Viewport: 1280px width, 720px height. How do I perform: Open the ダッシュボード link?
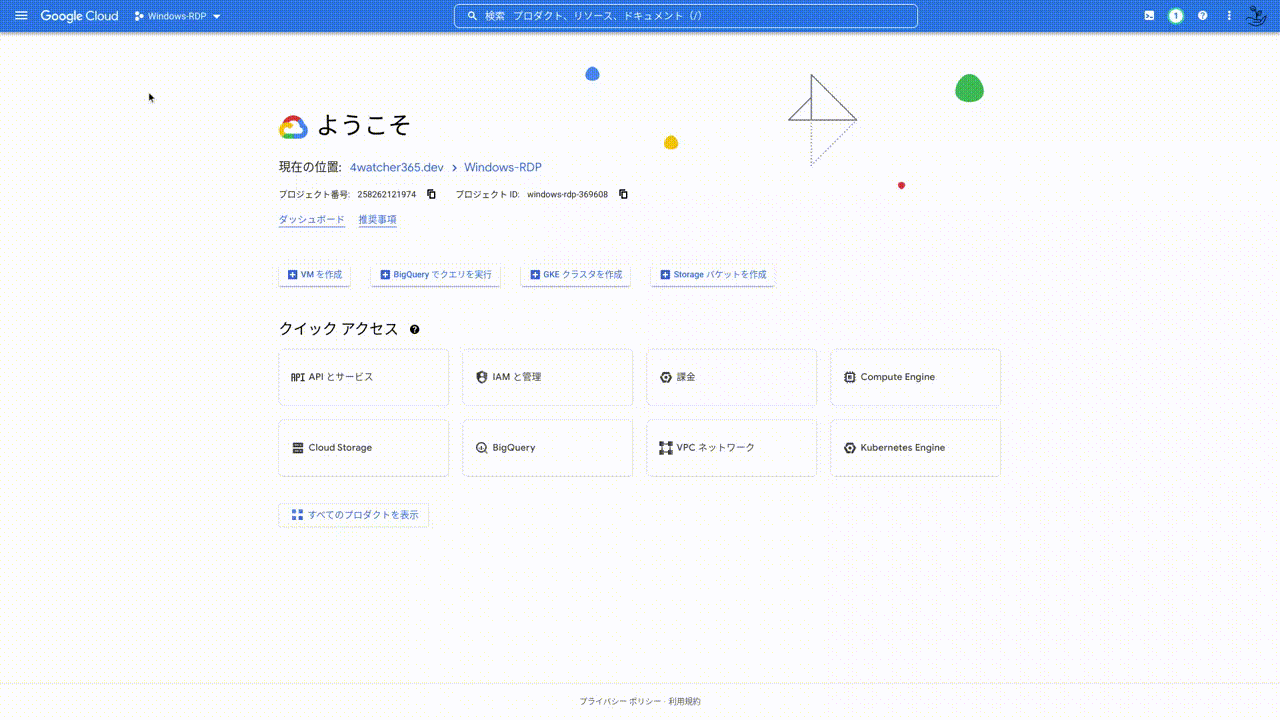pyautogui.click(x=312, y=220)
